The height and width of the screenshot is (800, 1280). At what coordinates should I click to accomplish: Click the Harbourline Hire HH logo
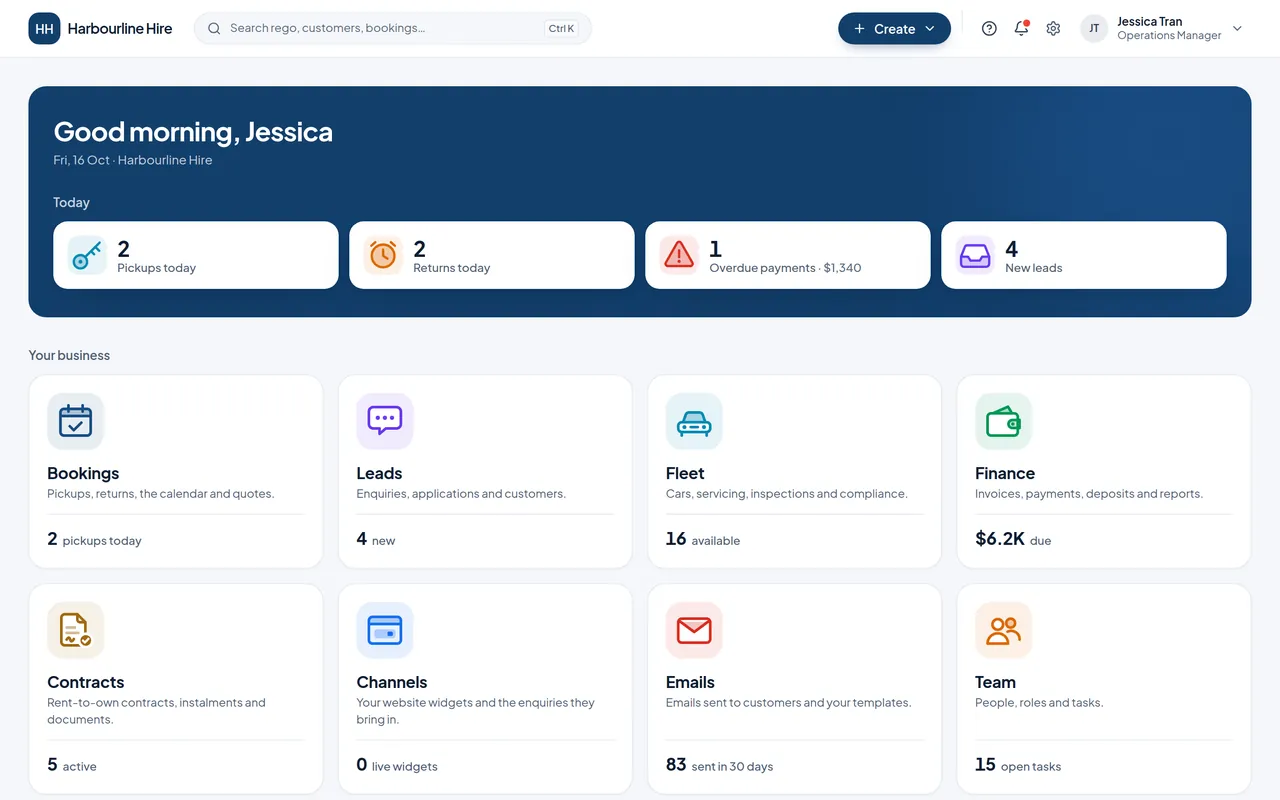pos(44,29)
